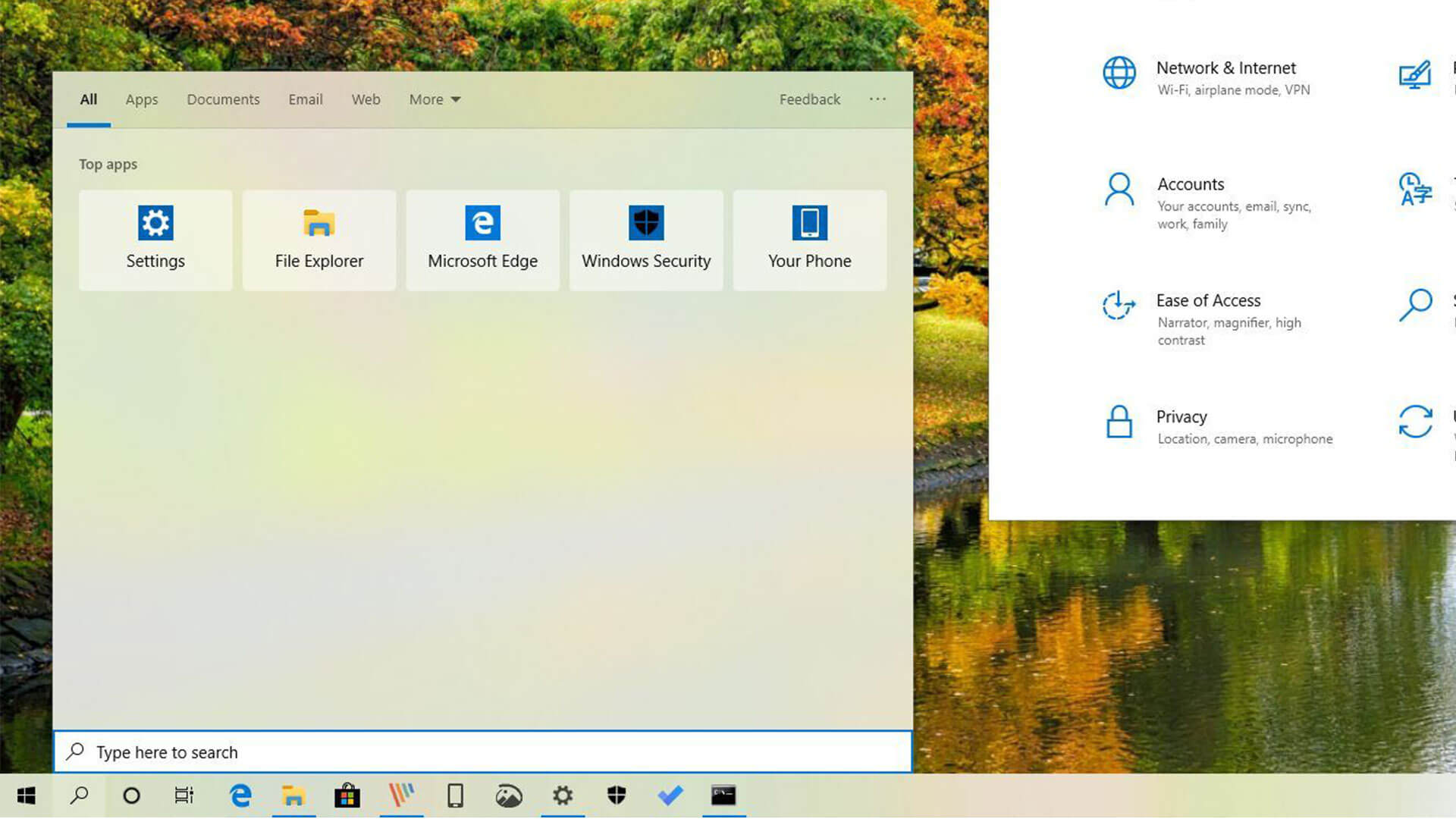Open the Photos icon on the taskbar
This screenshot has height=819, width=1456.
(x=509, y=795)
